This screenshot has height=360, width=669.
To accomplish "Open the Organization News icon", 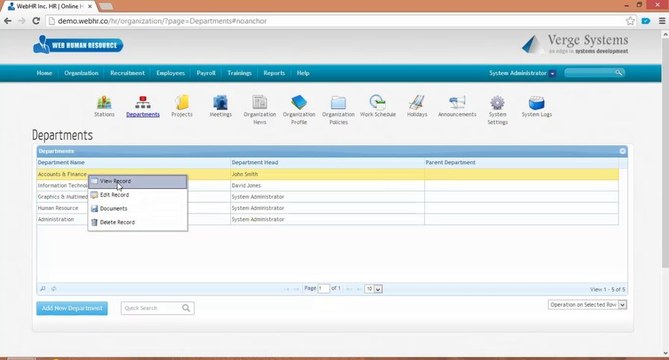I will [259, 103].
